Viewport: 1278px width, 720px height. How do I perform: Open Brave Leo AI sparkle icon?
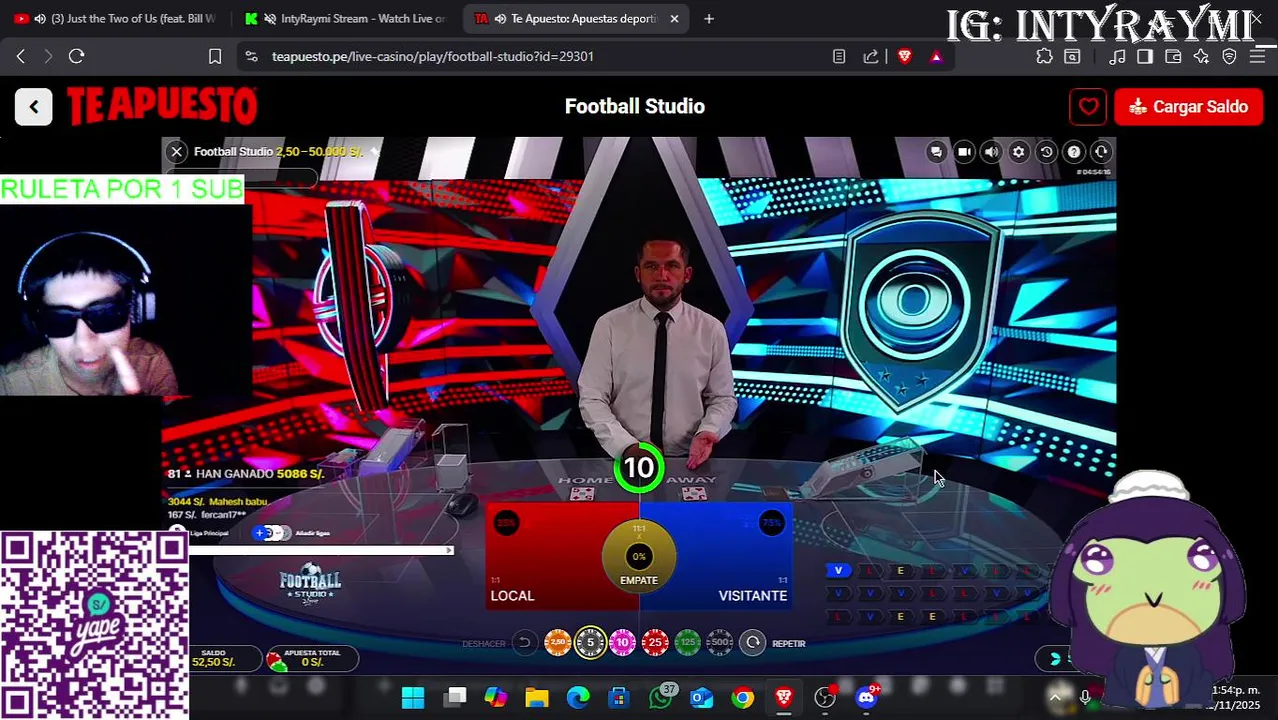[1201, 57]
